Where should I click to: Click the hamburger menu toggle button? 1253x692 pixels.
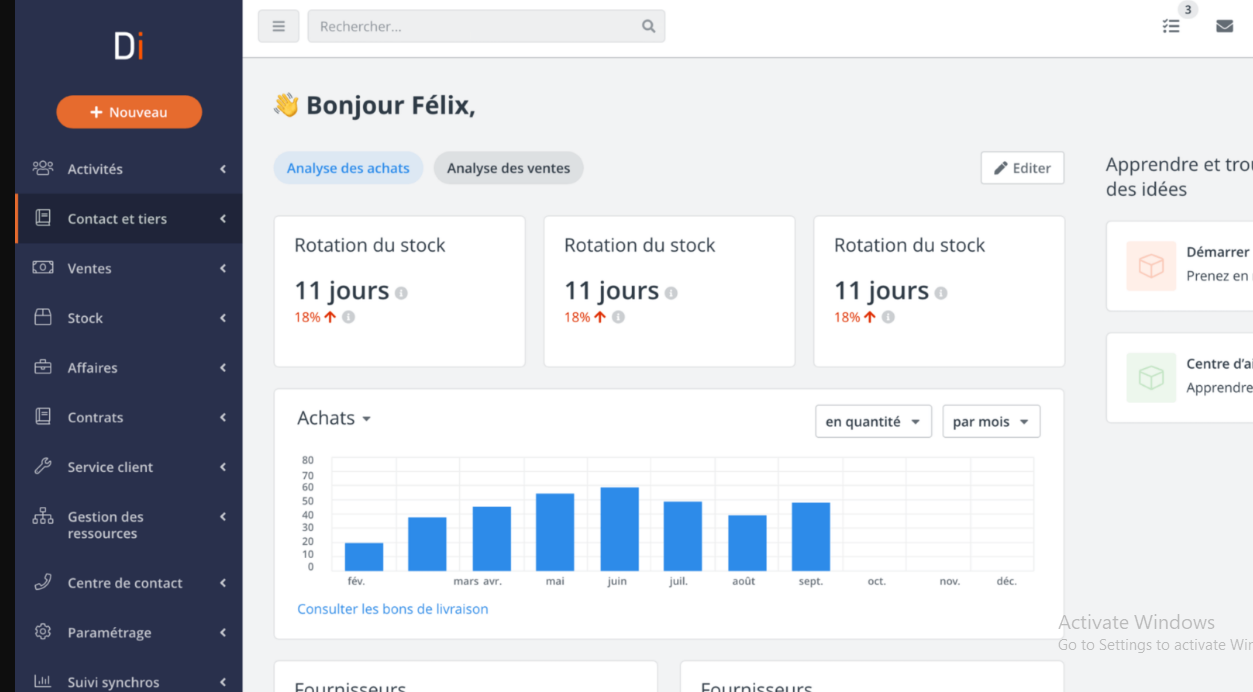click(278, 26)
